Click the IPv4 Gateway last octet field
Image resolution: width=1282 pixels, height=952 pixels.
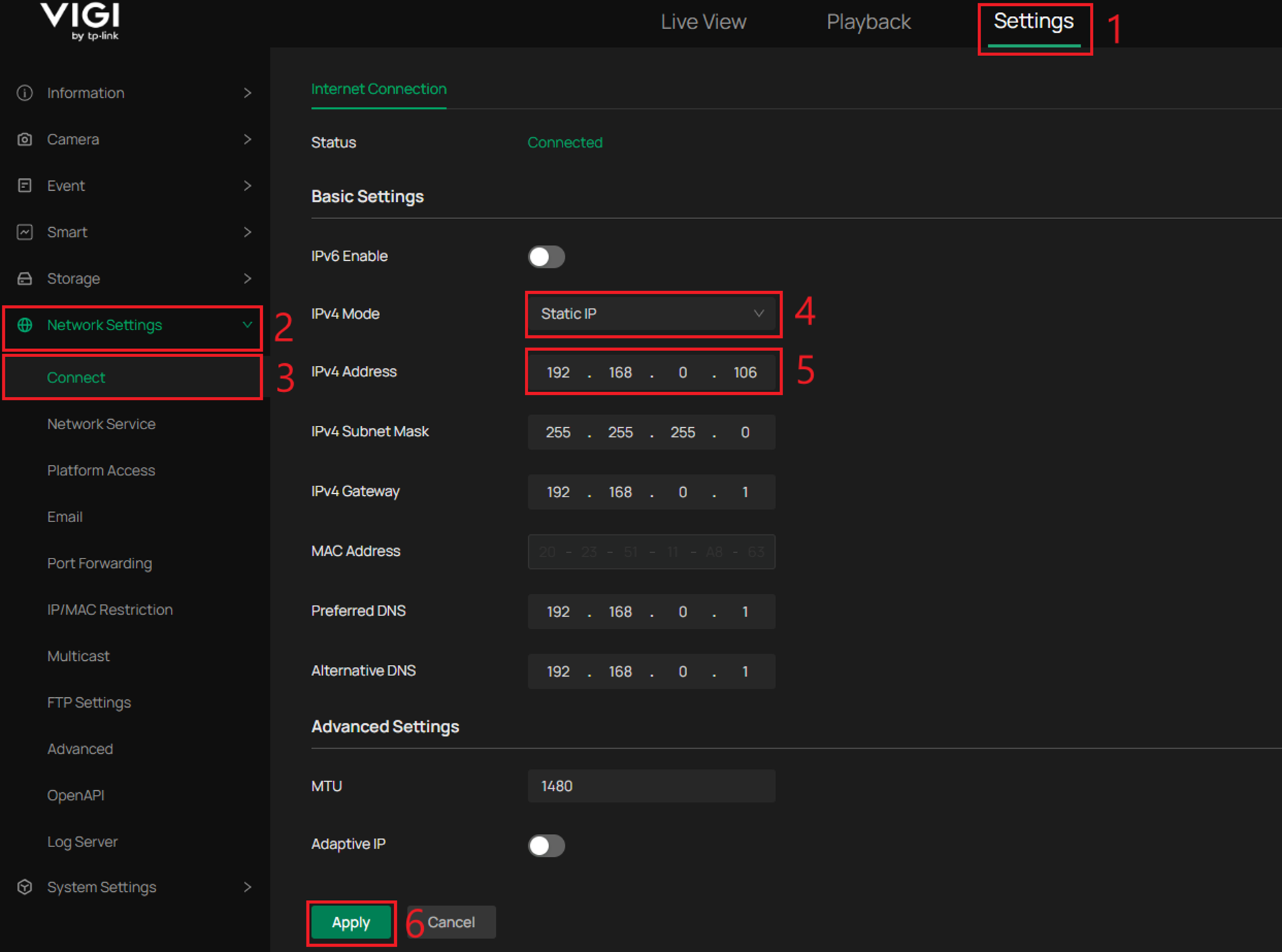745,492
